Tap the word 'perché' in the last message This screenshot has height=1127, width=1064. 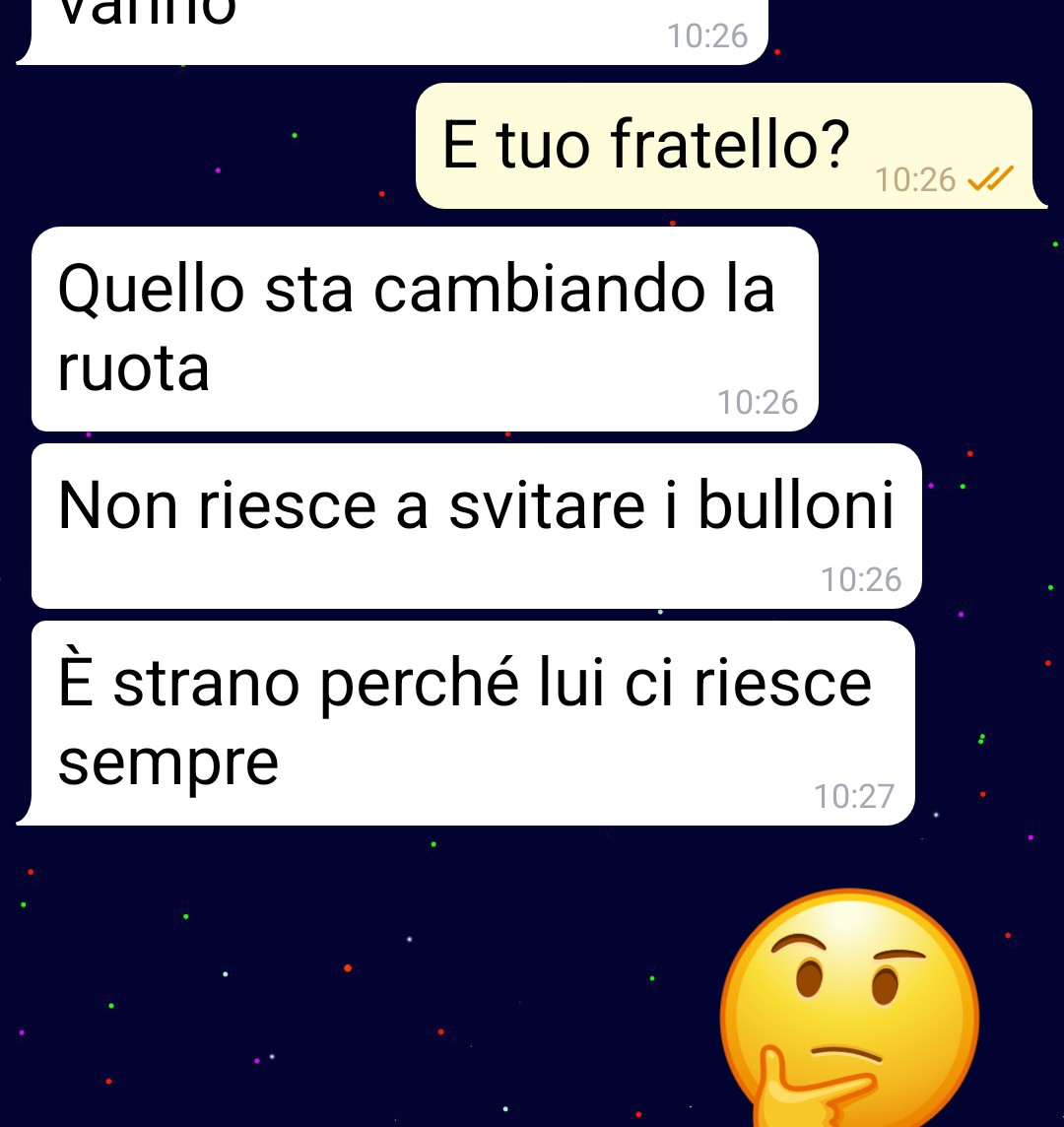pos(419,685)
